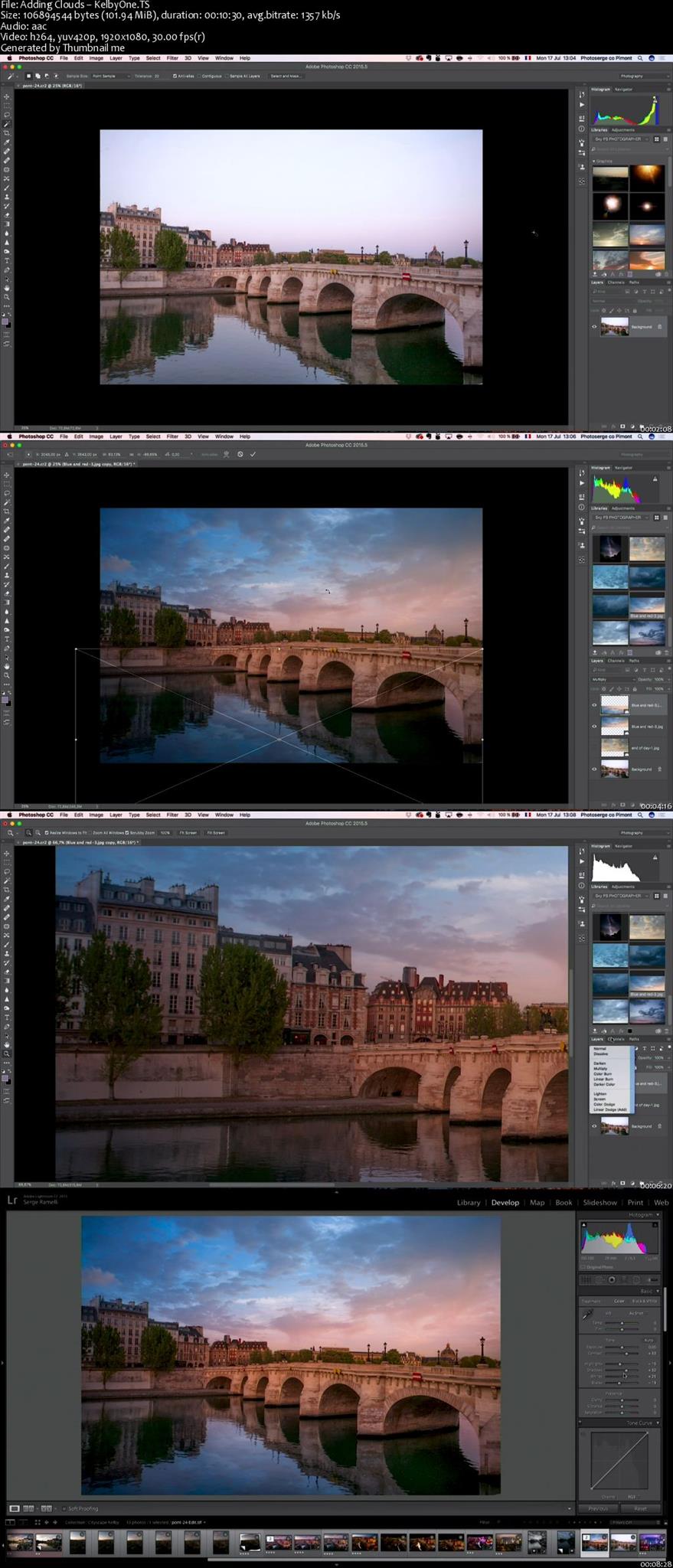Click the Auto tone button in Lightroom
Screen dimensions: 673x1568
click(649, 1340)
